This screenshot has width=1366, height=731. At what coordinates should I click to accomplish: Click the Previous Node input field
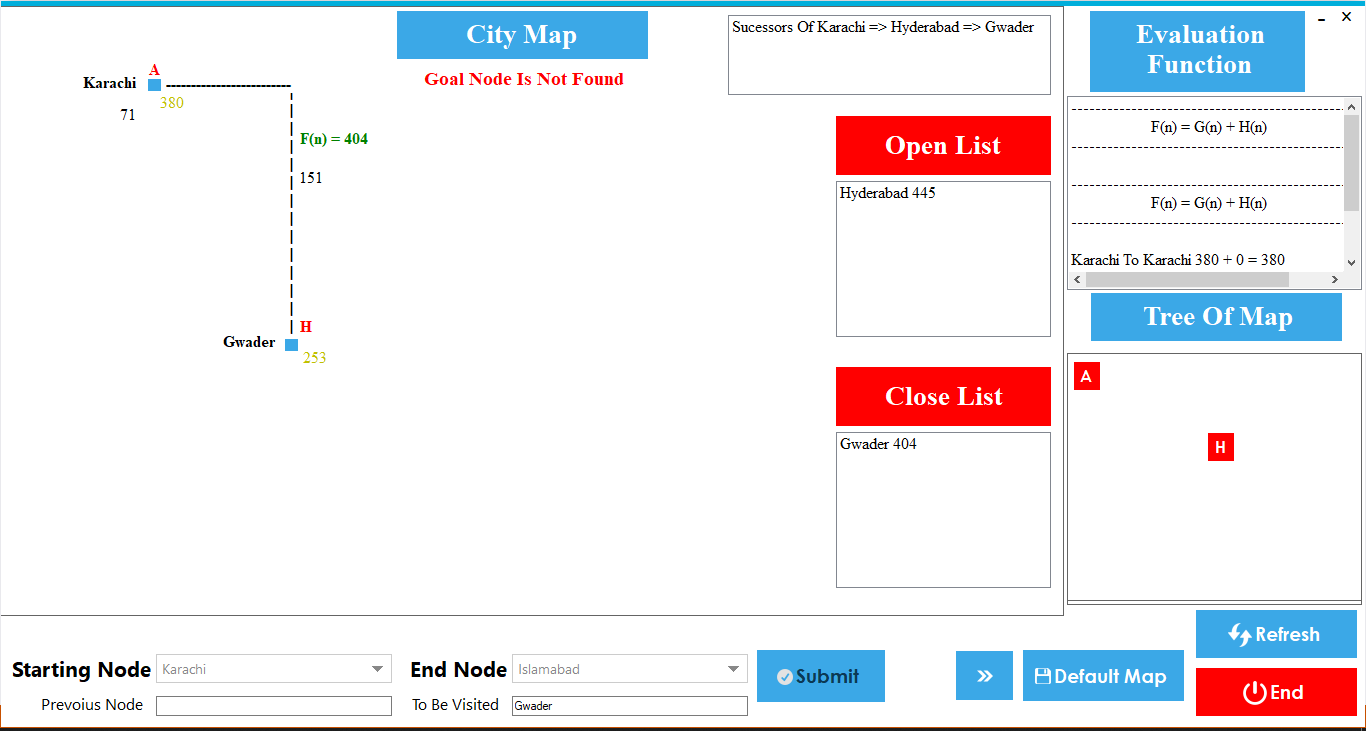(274, 706)
